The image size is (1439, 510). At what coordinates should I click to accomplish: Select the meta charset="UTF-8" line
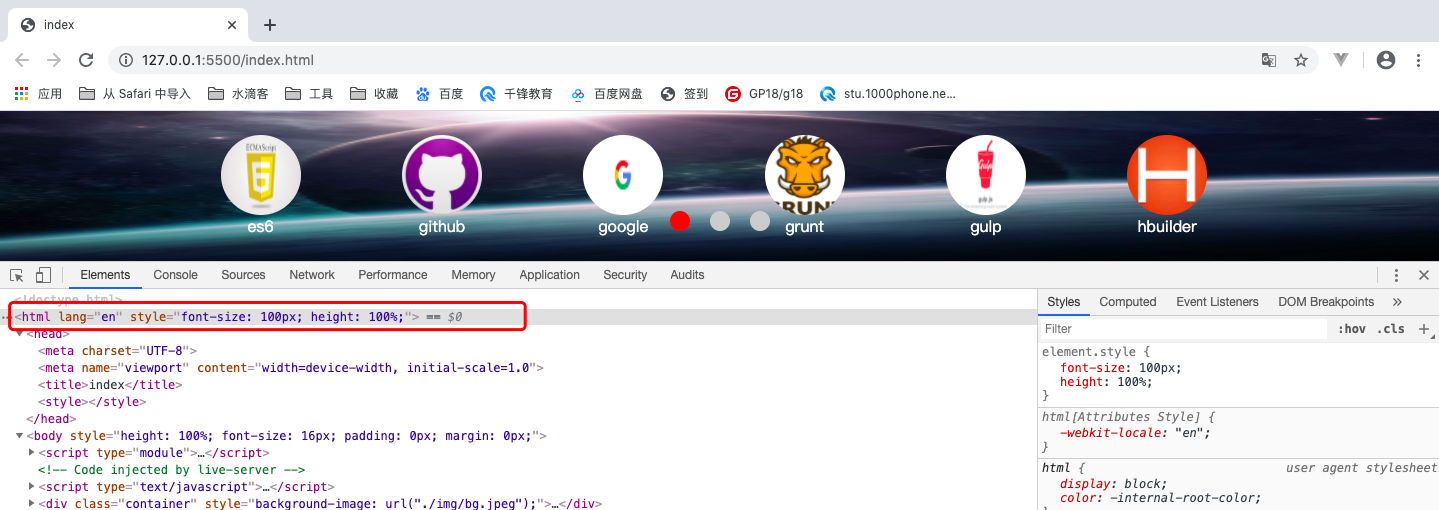(118, 351)
